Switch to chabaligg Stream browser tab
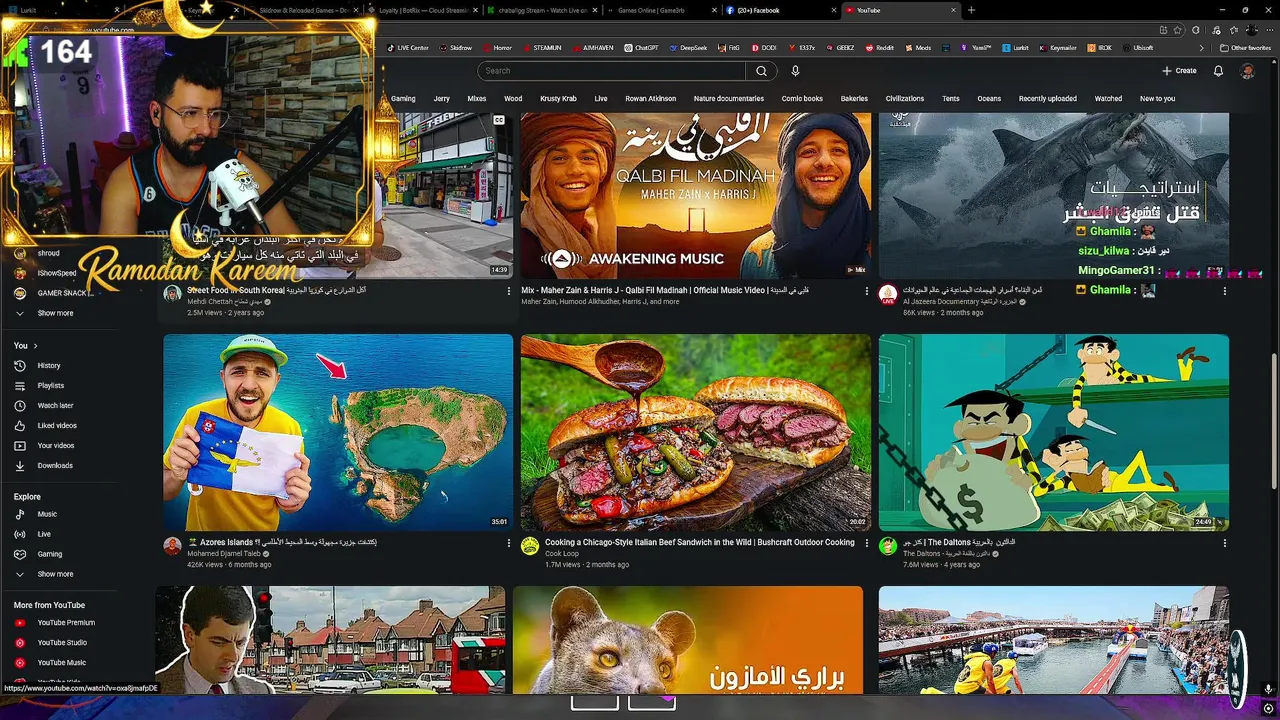The height and width of the screenshot is (720, 1280). (x=541, y=10)
